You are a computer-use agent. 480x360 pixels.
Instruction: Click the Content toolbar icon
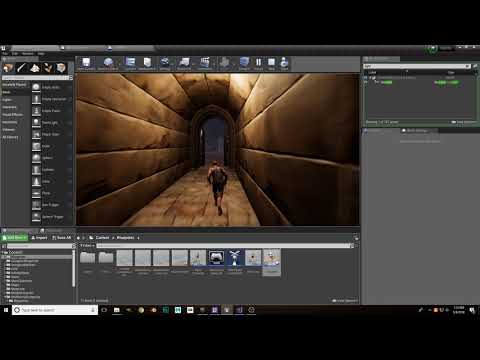pos(130,64)
